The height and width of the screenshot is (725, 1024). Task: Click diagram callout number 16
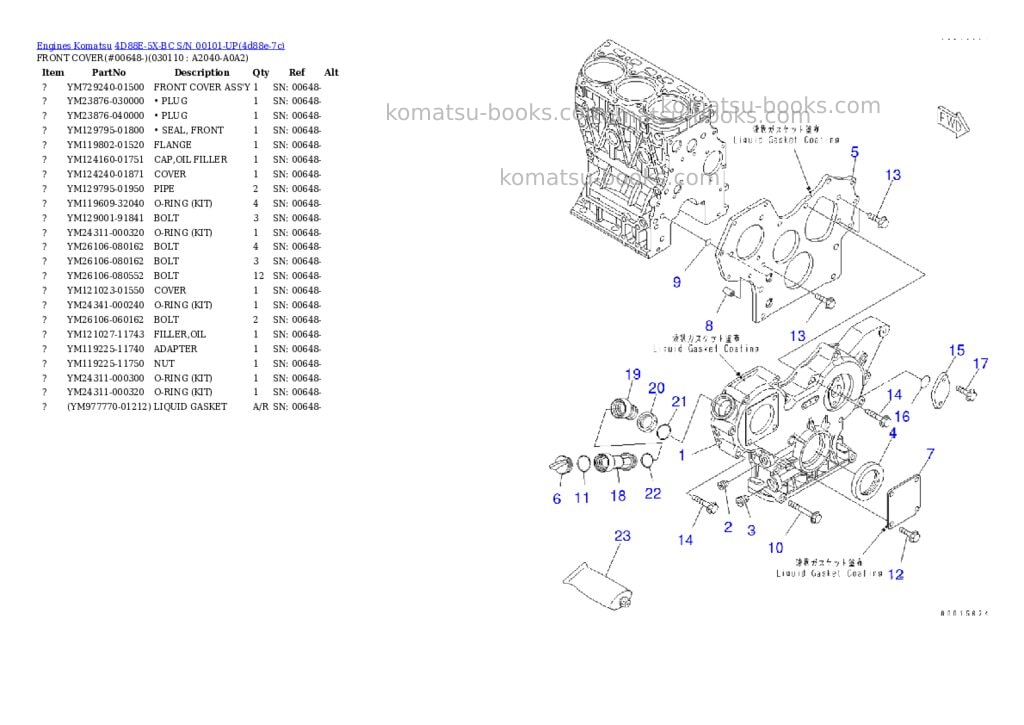point(902,417)
